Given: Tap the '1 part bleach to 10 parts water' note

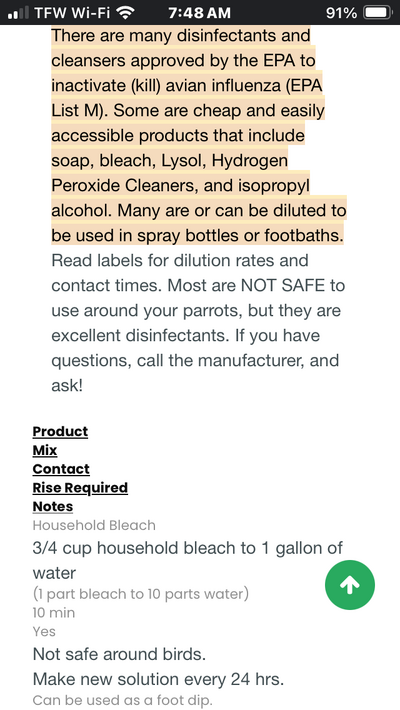Looking at the screenshot, I should pos(140,594).
